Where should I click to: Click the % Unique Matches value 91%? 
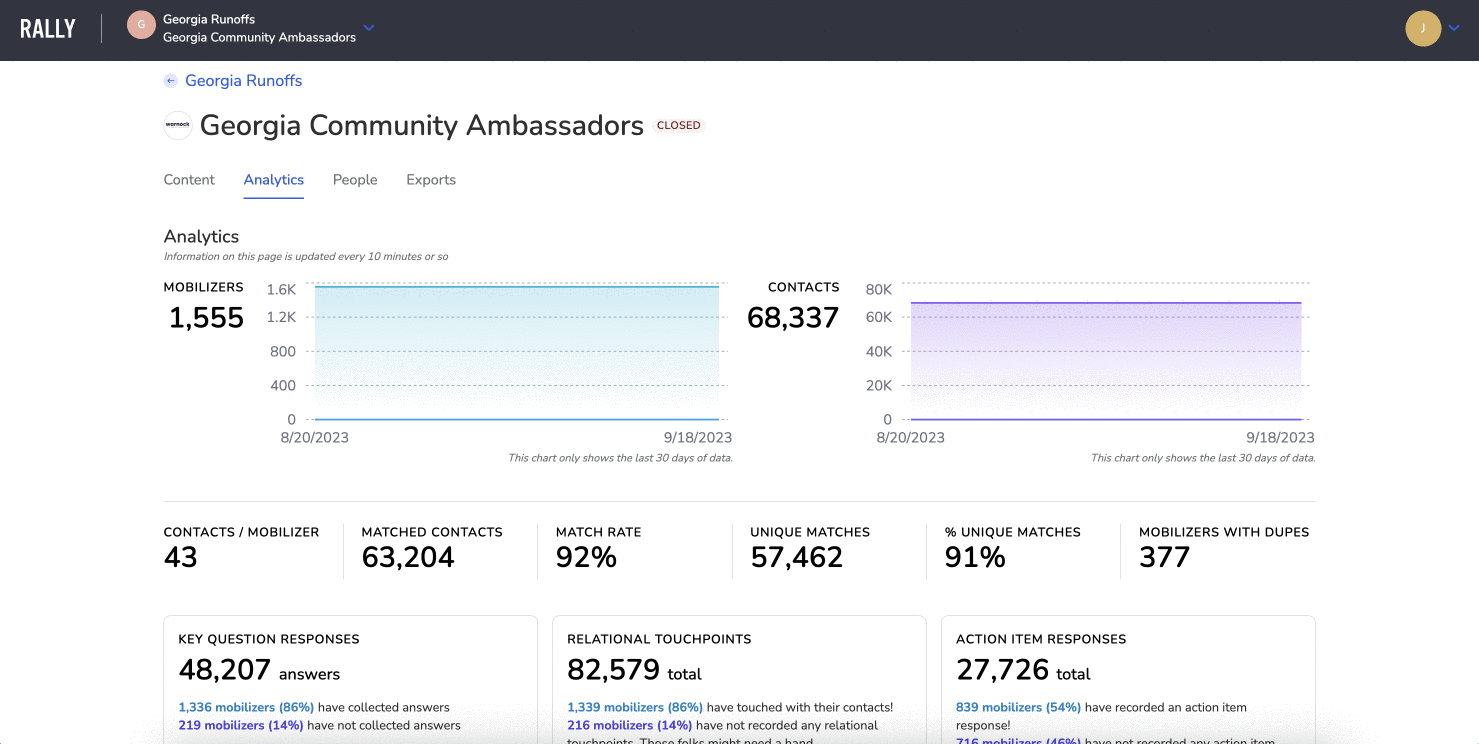coord(975,558)
